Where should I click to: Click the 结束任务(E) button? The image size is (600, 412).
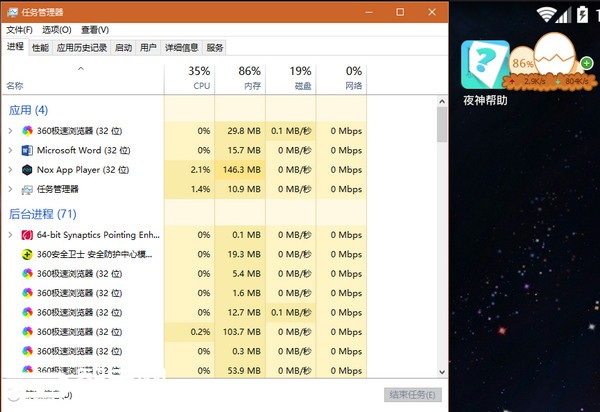coord(411,395)
